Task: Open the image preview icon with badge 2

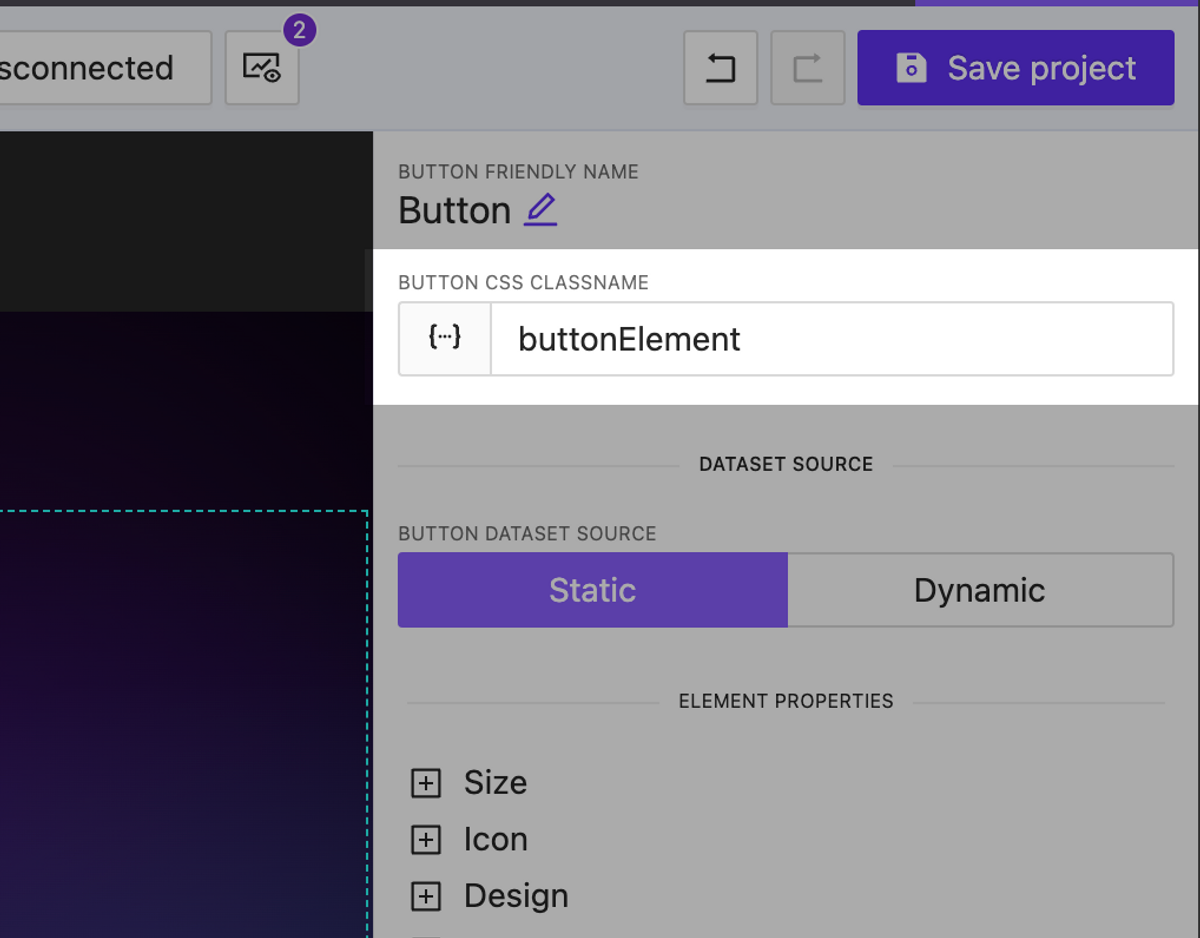Action: click(x=261, y=68)
